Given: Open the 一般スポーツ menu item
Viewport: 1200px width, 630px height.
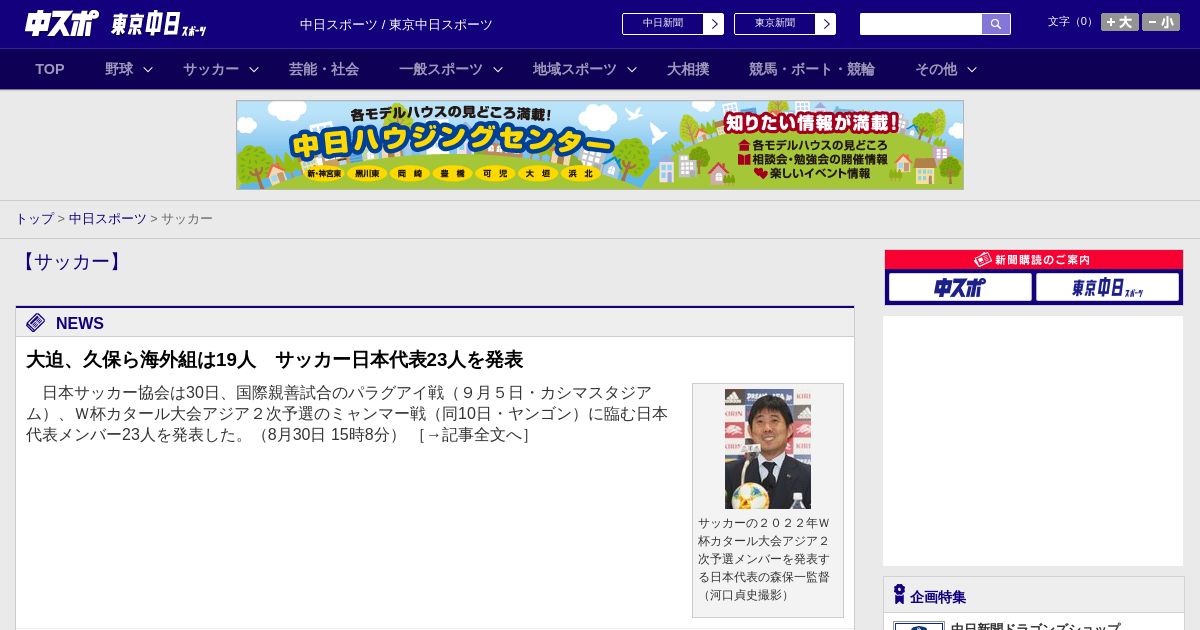Looking at the screenshot, I should [x=441, y=69].
